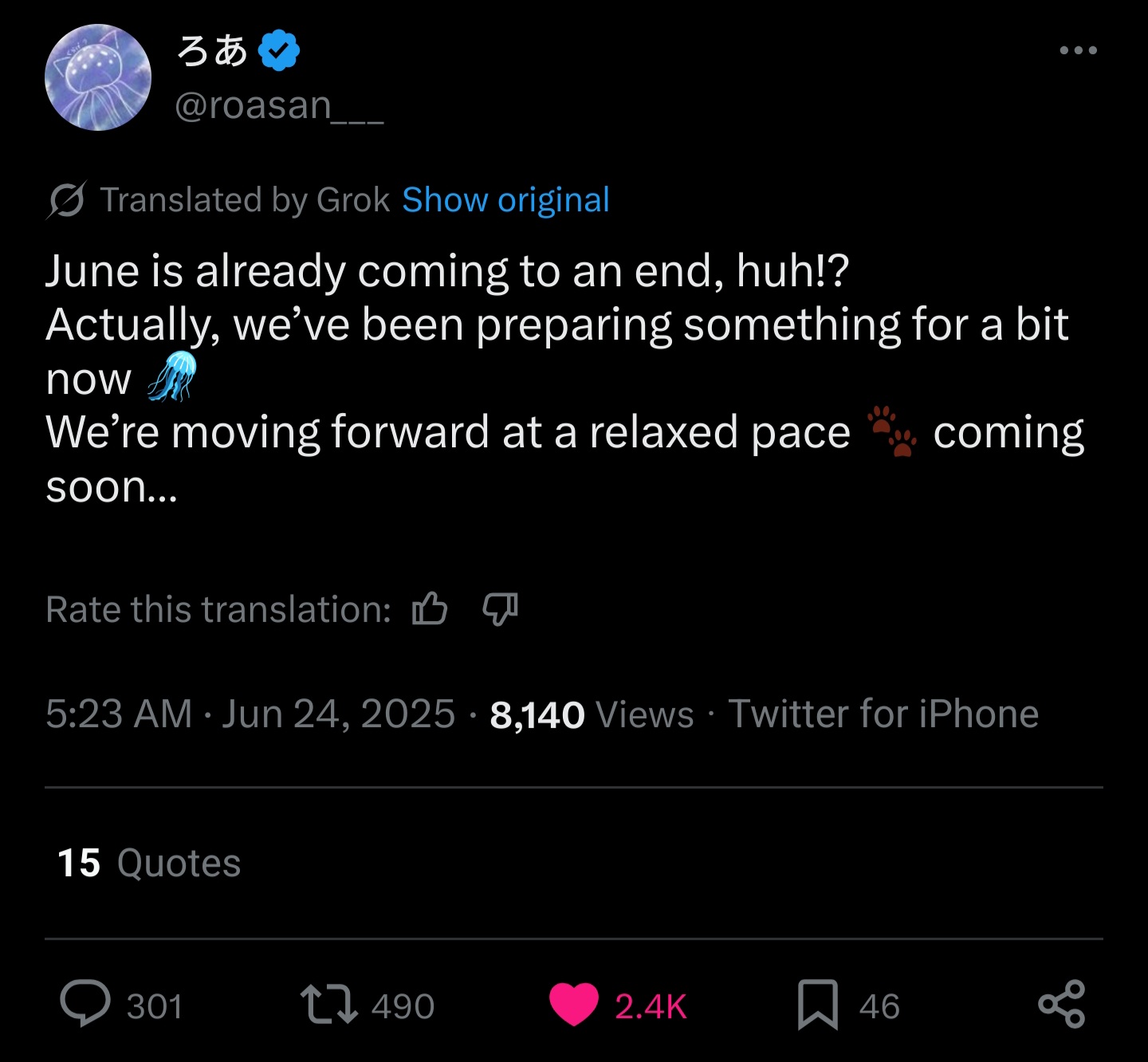Click the Grok logo icon

click(66, 200)
